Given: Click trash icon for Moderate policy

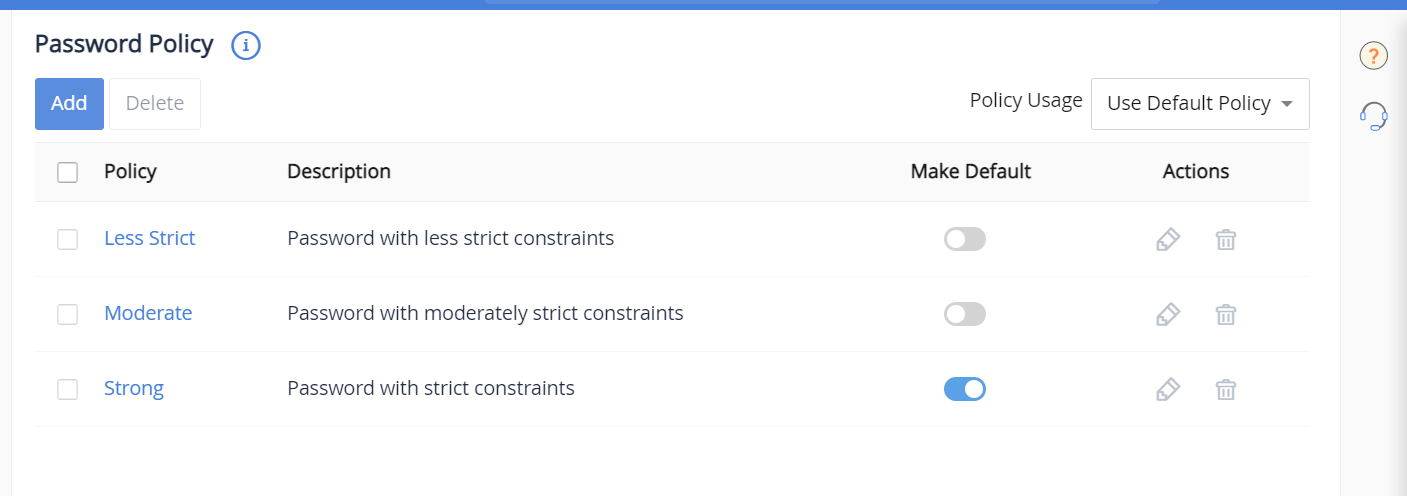Looking at the screenshot, I should point(1225,314).
